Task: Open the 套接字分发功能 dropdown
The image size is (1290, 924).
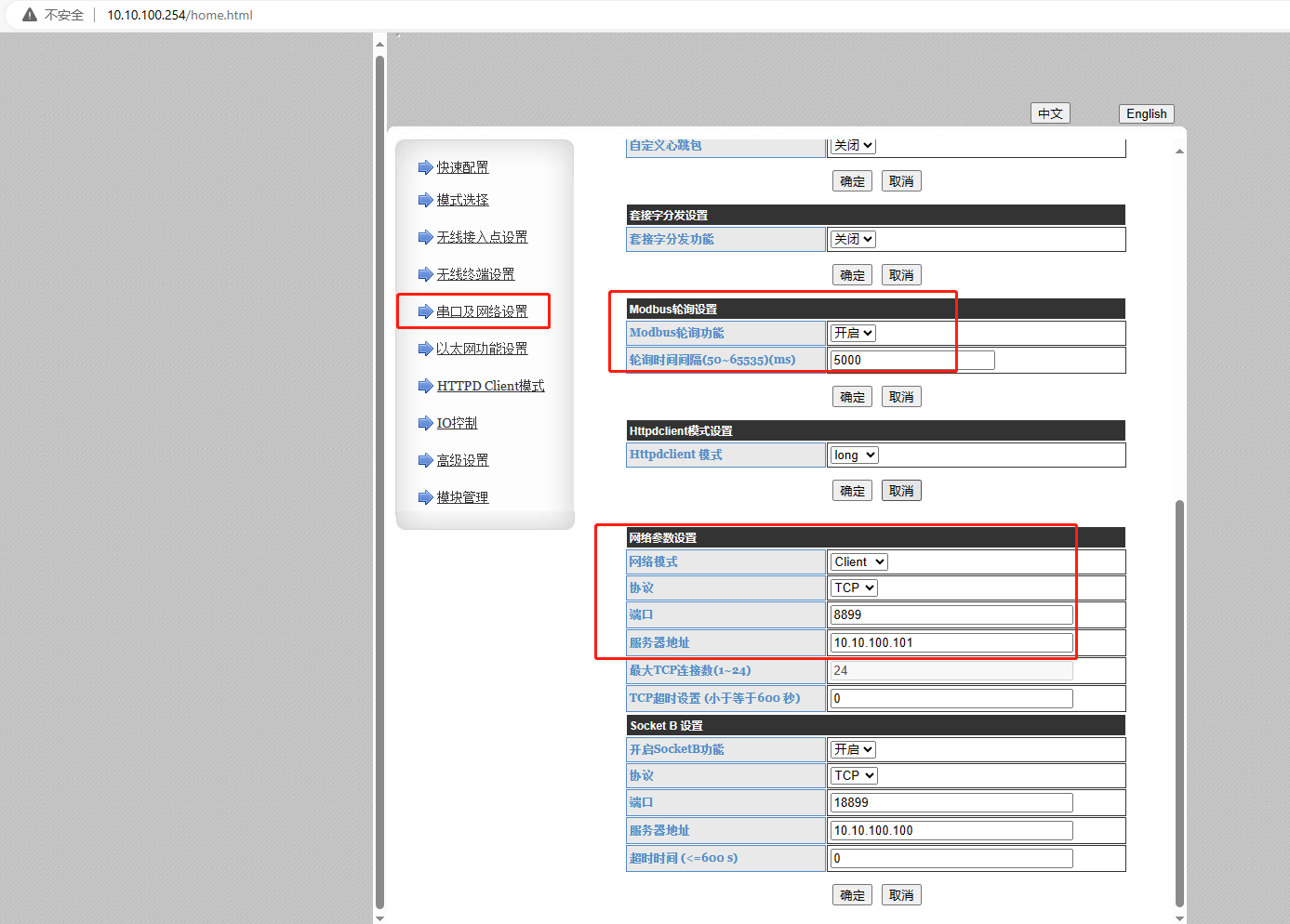Action: click(853, 239)
